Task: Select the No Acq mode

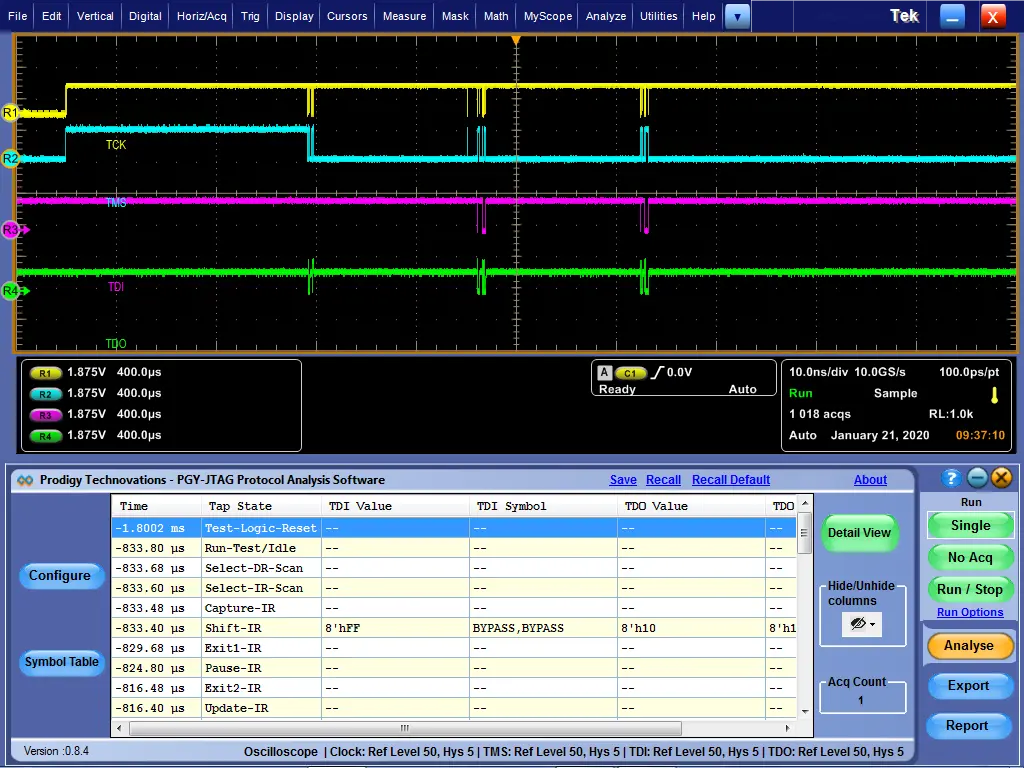Action: coord(969,557)
